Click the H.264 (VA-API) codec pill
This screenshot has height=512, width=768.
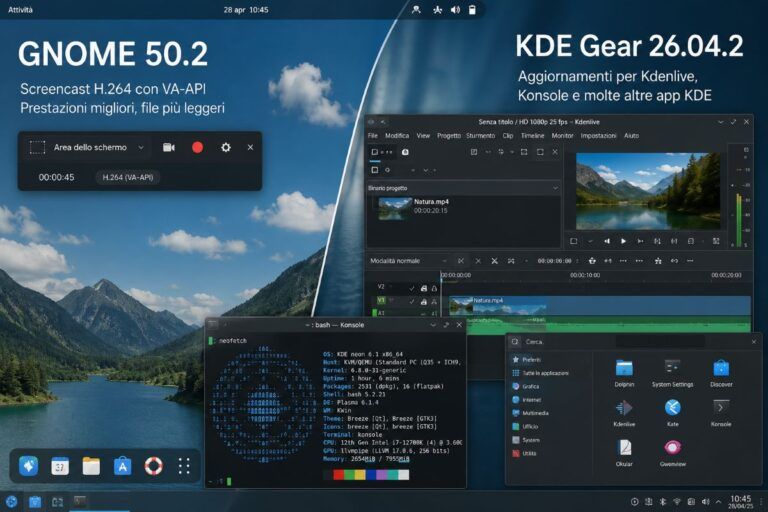tap(128, 177)
